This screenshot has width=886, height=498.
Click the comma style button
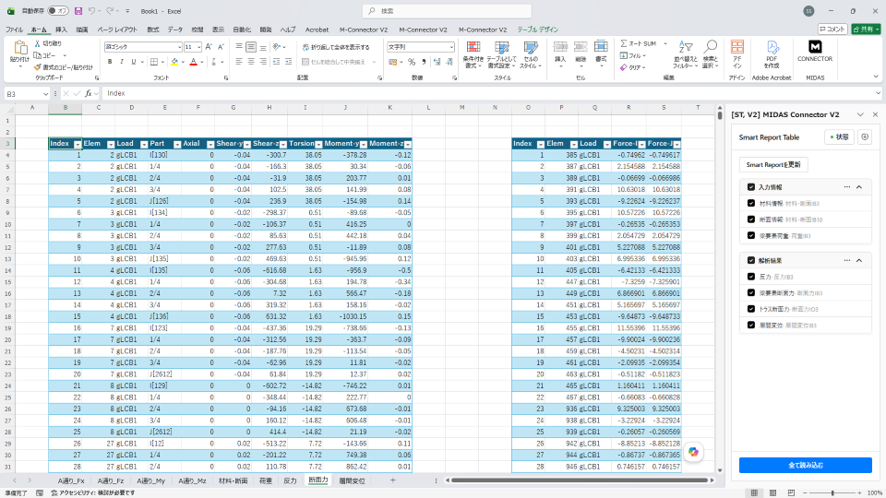pyautogui.click(x=424, y=62)
